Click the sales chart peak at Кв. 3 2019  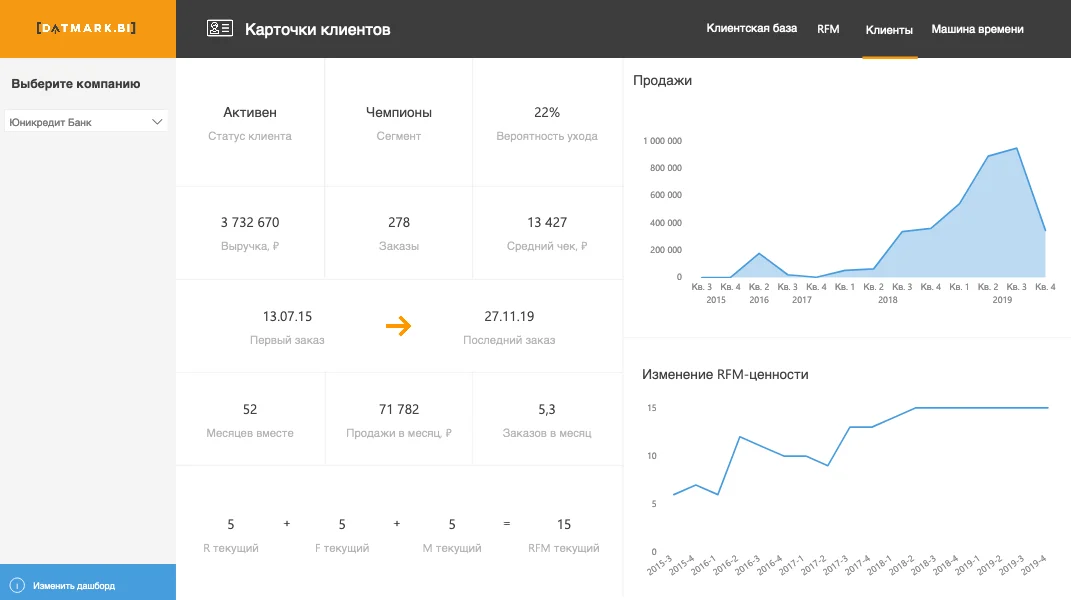click(1017, 149)
